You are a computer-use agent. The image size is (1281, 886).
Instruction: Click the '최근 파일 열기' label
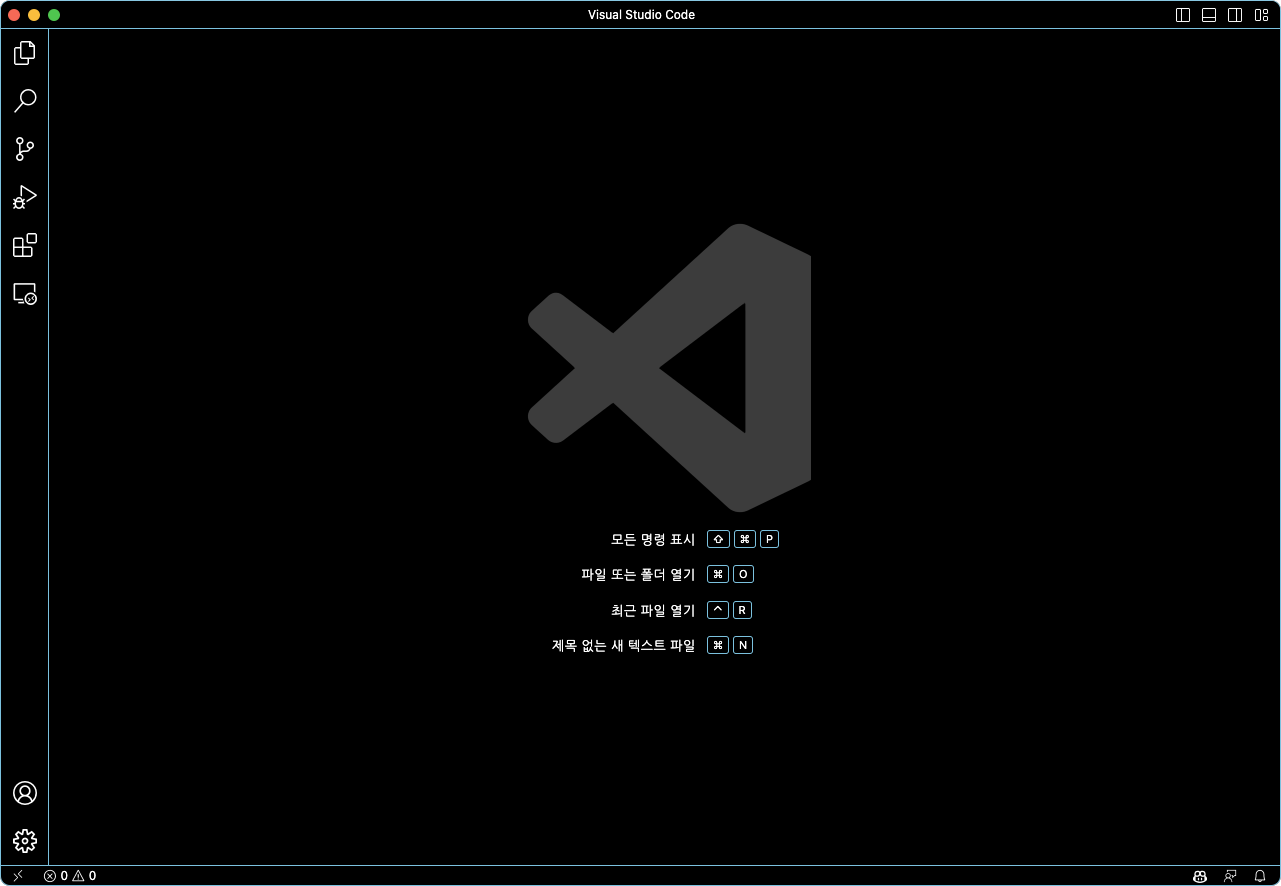pos(653,610)
